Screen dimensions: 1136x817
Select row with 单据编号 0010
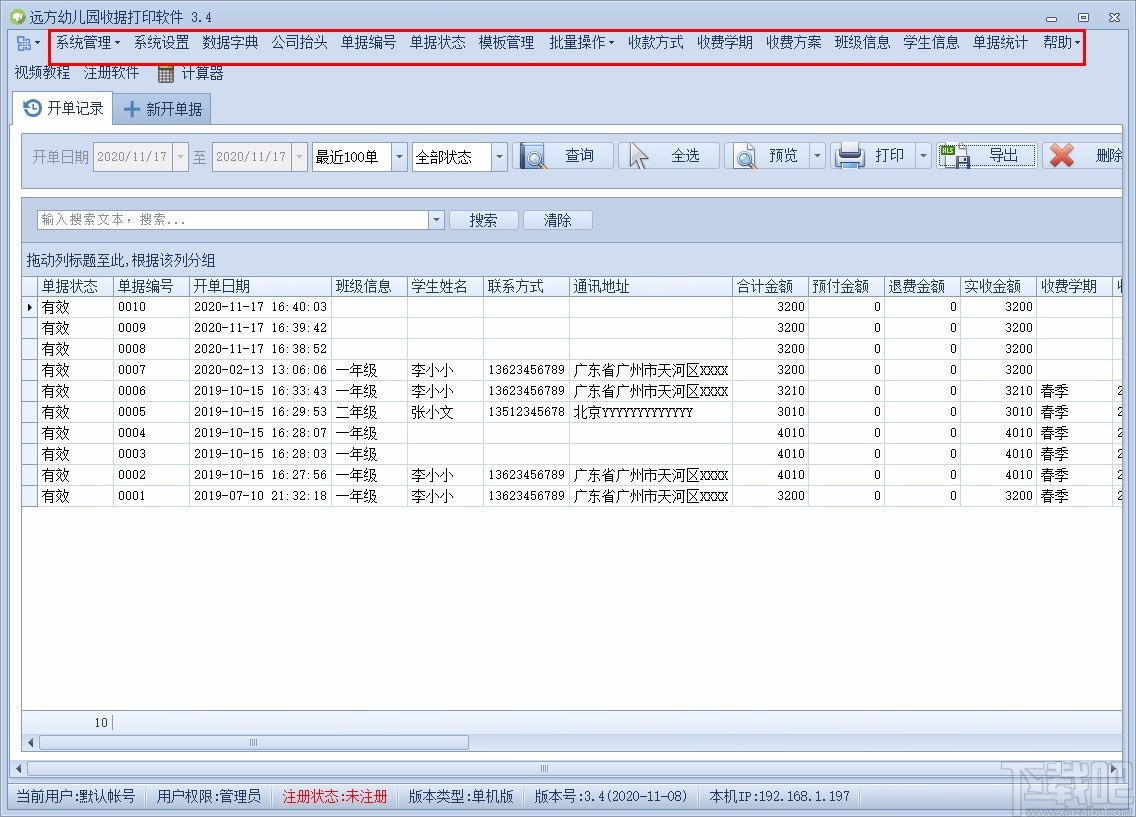point(572,307)
